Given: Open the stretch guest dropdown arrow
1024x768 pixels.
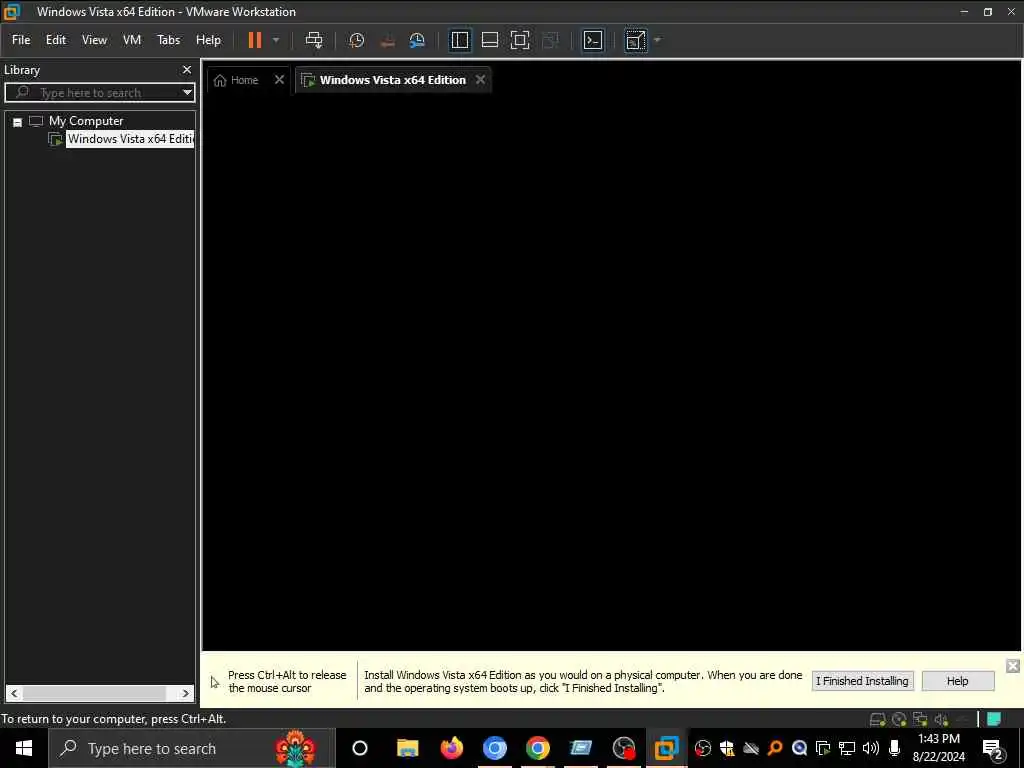Looking at the screenshot, I should tap(658, 40).
